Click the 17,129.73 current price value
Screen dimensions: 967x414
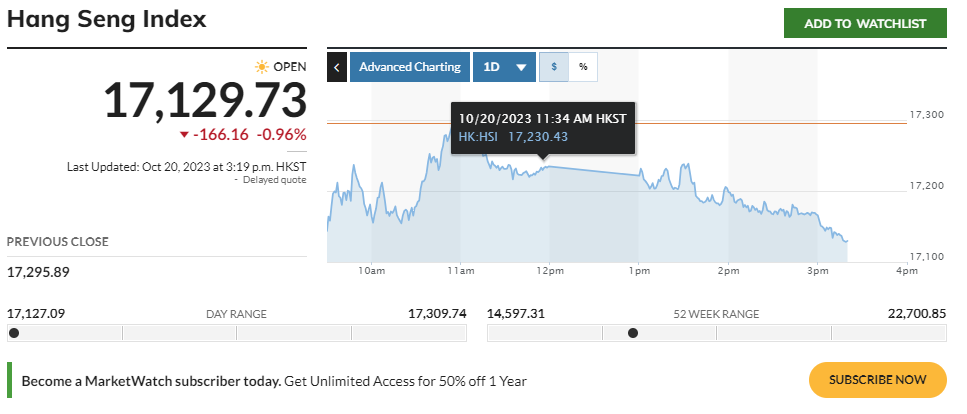[204, 101]
